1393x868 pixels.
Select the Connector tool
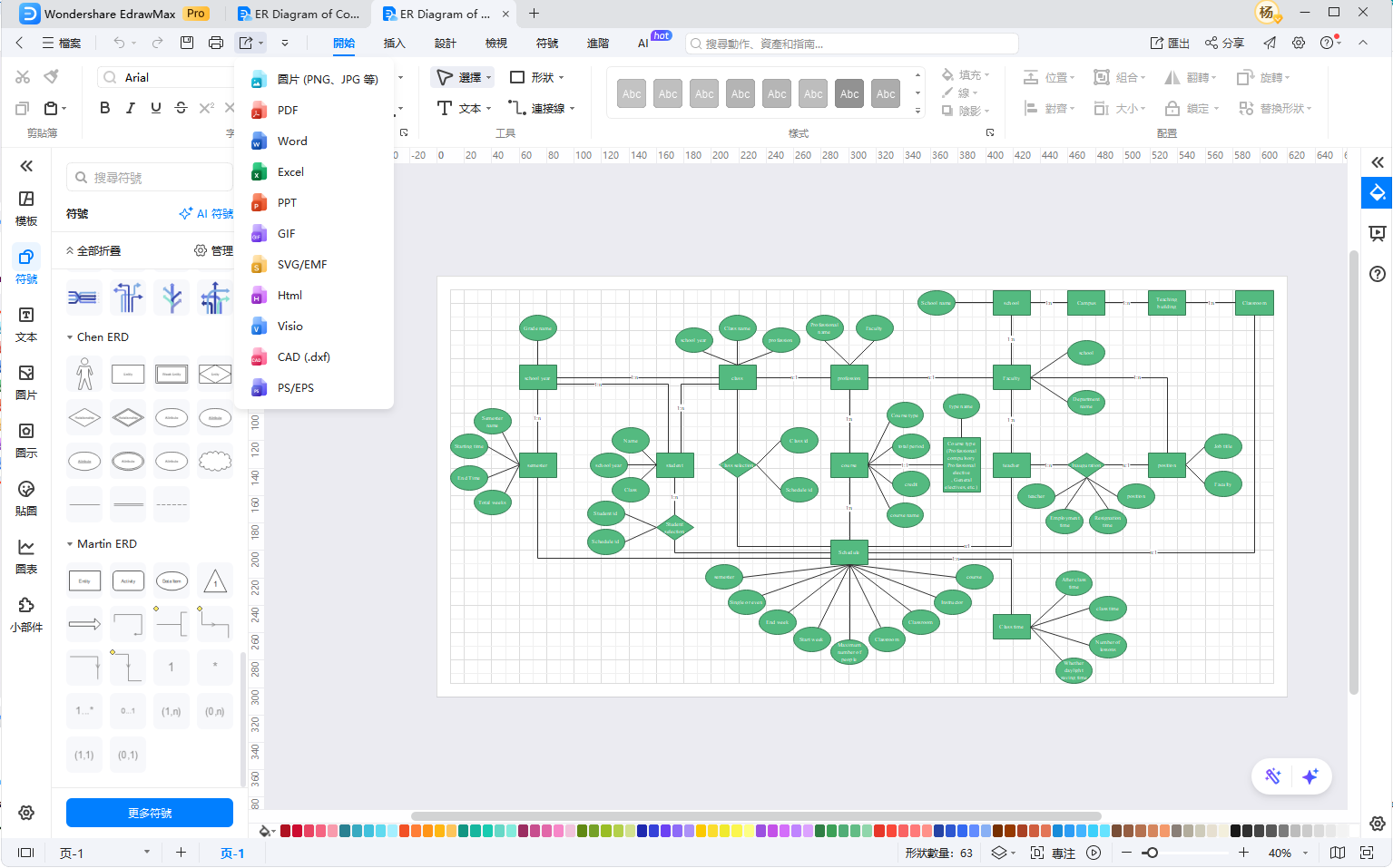click(542, 108)
